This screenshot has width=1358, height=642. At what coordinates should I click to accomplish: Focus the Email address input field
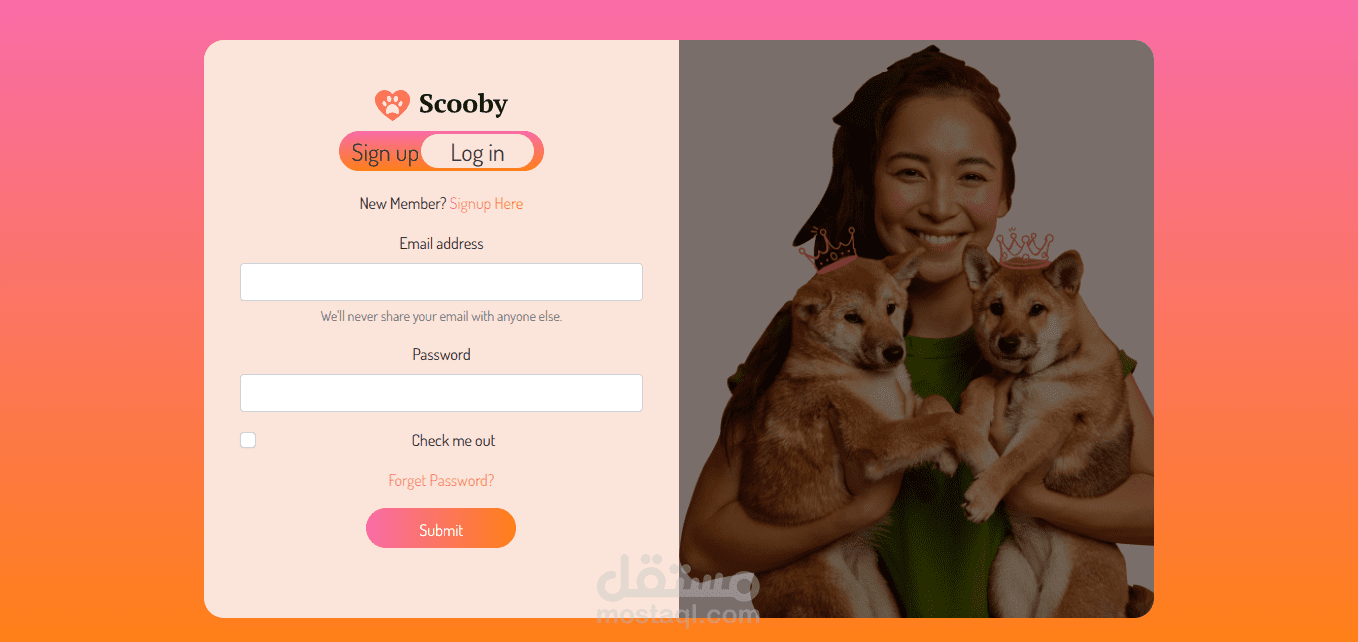point(441,282)
